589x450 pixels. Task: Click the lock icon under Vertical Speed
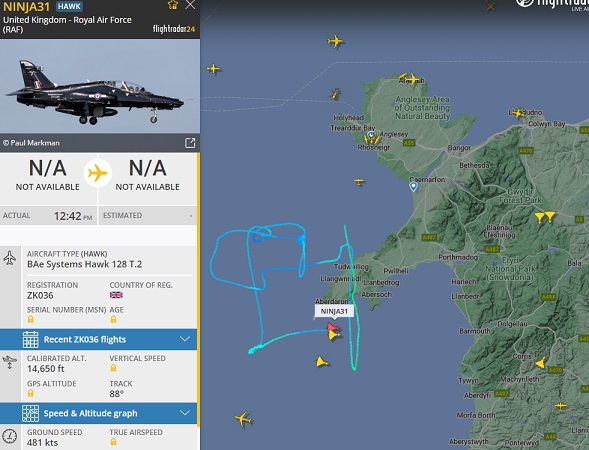(x=113, y=368)
